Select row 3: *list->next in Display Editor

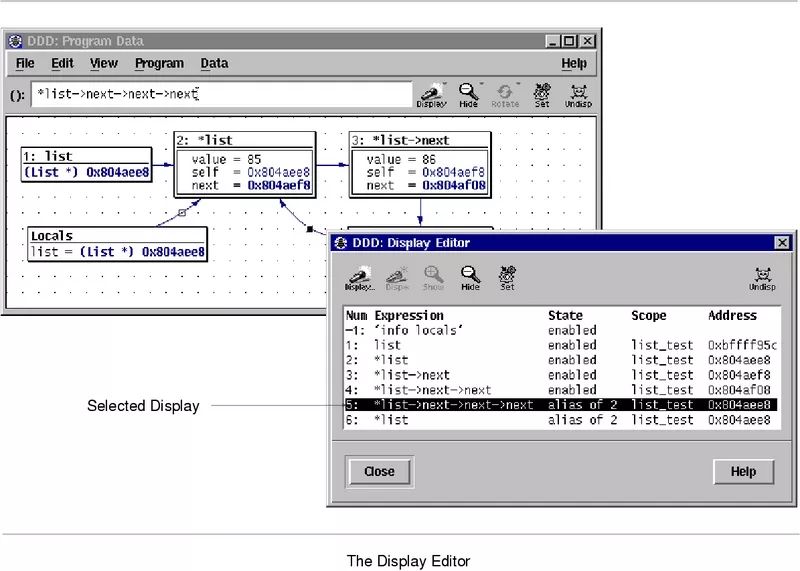(x=561, y=375)
